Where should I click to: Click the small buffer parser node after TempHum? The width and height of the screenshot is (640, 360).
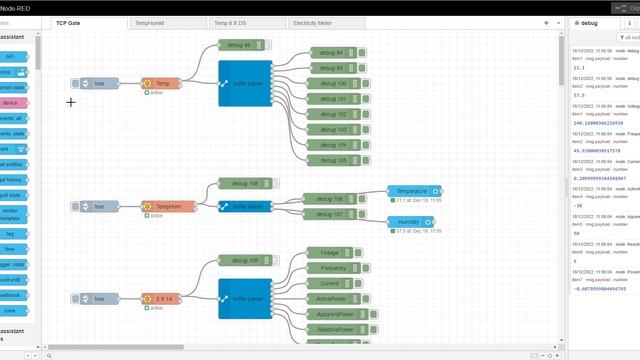point(245,207)
